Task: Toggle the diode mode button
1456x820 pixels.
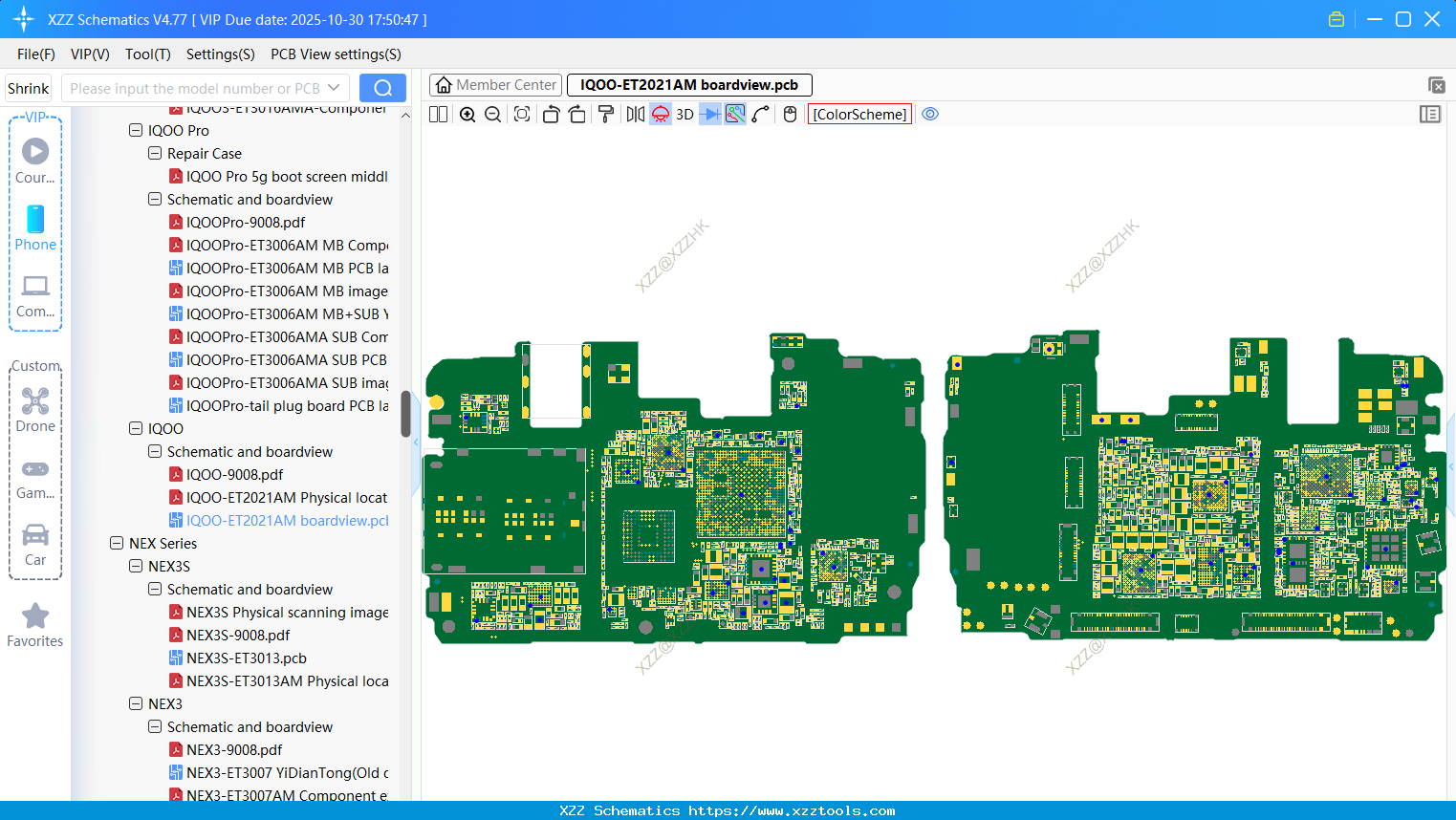Action: [709, 115]
